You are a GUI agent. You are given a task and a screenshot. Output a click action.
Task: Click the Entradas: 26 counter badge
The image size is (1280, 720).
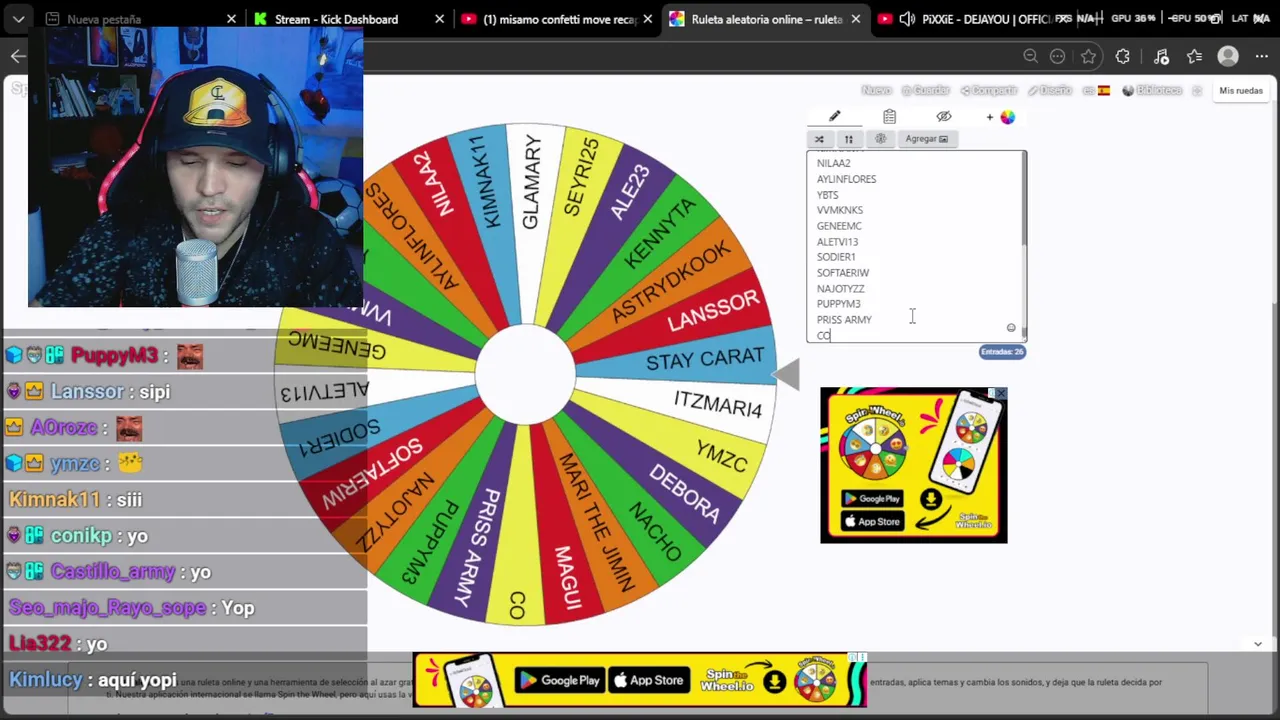click(1002, 352)
